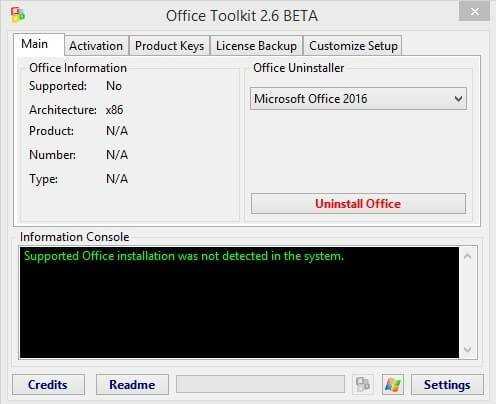496x404 pixels.
Task: Go to the License Backup tab
Action: [x=256, y=46]
